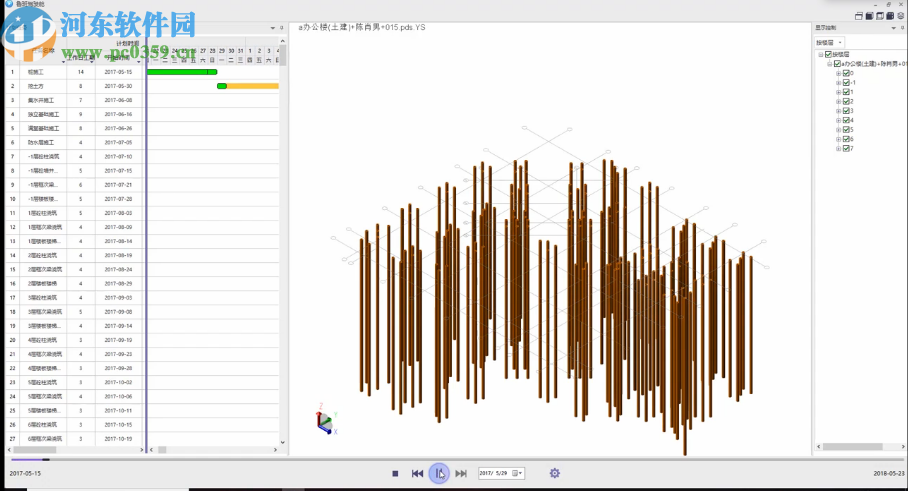Toggle floor 5 checkbox
Screen dimensions: 908x491
tap(846, 130)
